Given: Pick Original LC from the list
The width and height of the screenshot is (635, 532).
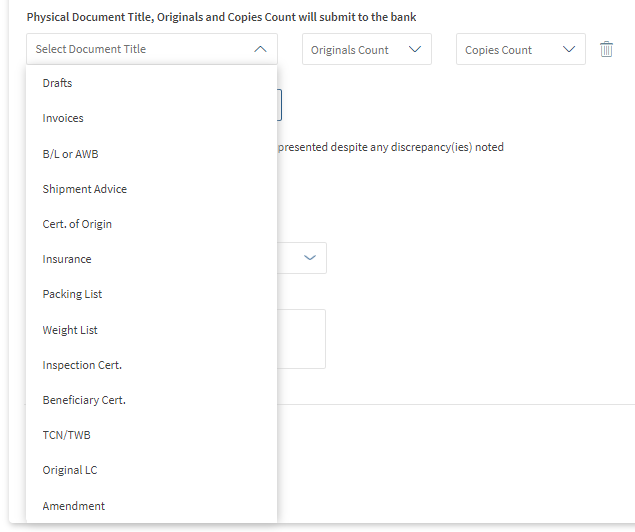Looking at the screenshot, I should point(70,470).
